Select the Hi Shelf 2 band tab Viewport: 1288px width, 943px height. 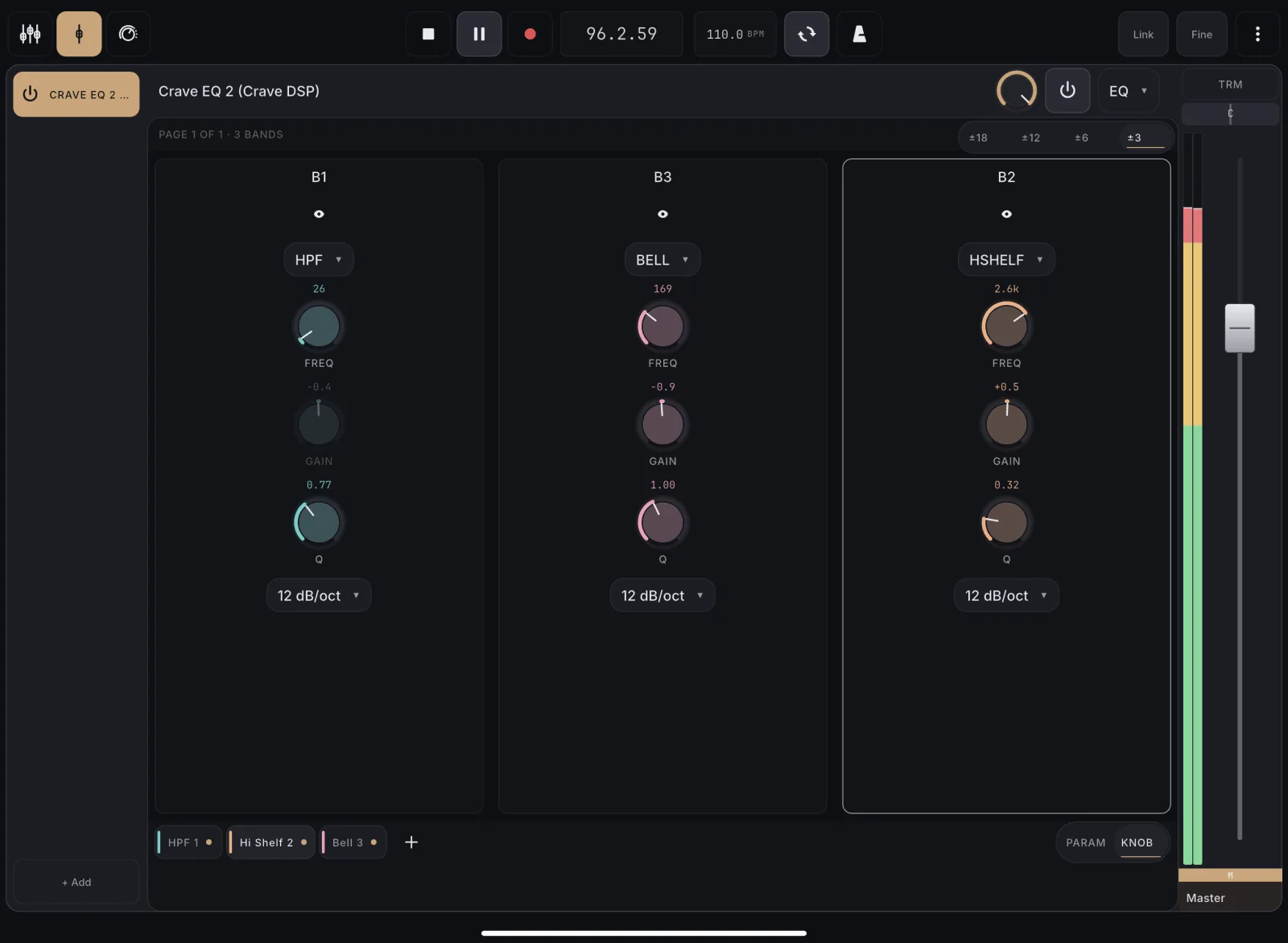(x=271, y=842)
